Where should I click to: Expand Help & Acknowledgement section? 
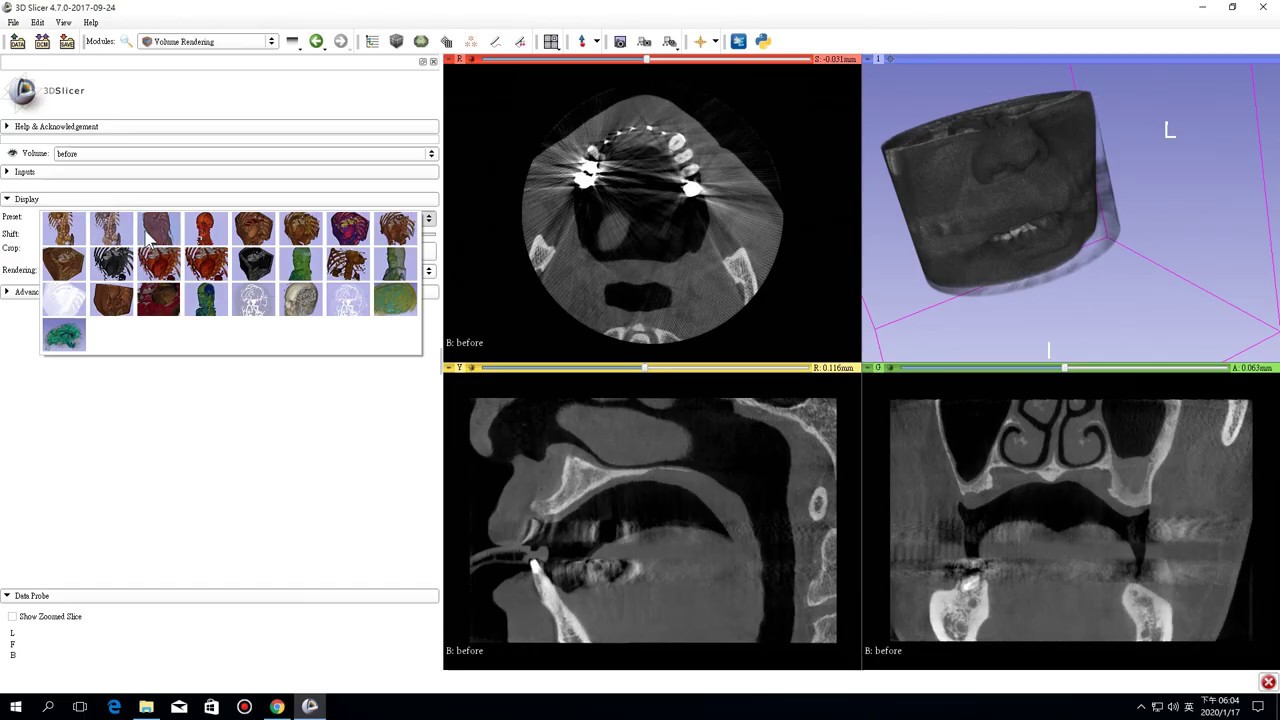click(x=220, y=127)
